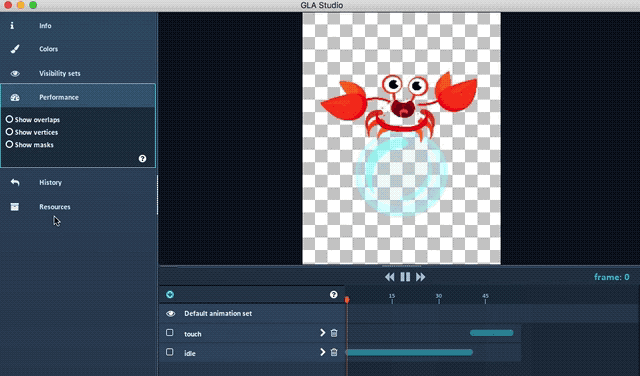Click the orange playhead marker

[x=347, y=300]
